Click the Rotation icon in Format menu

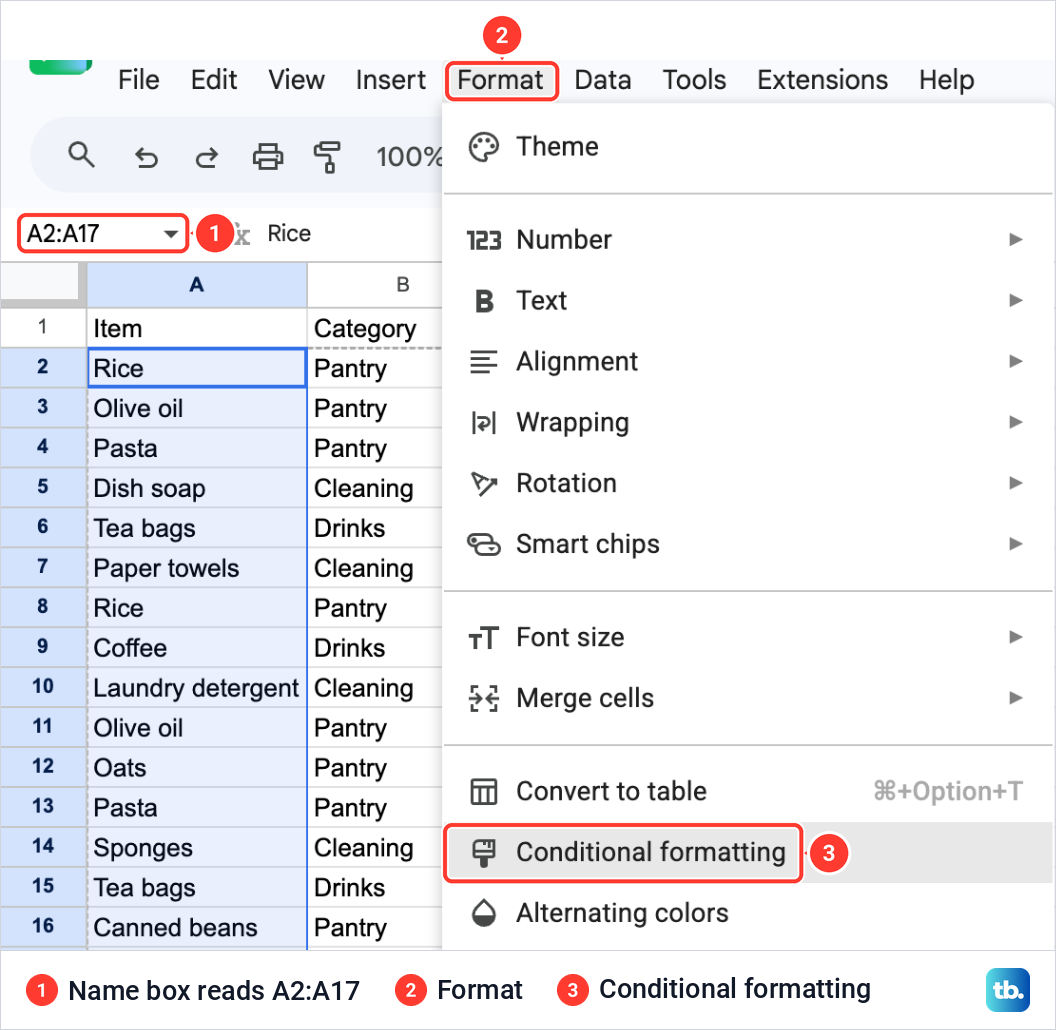[x=484, y=484]
